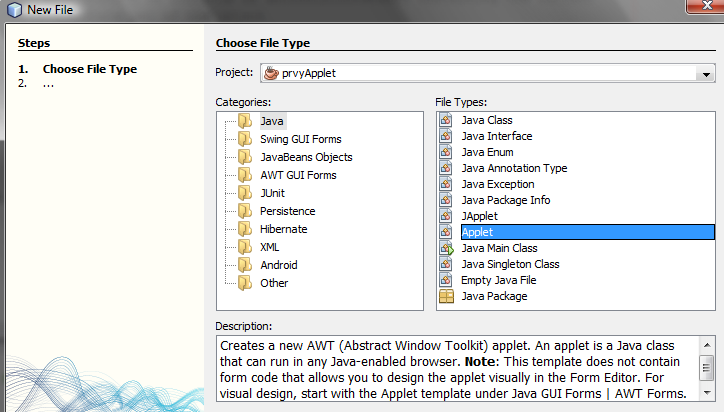Choose Java Annotation Type file type
724x412 pixels.
point(514,168)
